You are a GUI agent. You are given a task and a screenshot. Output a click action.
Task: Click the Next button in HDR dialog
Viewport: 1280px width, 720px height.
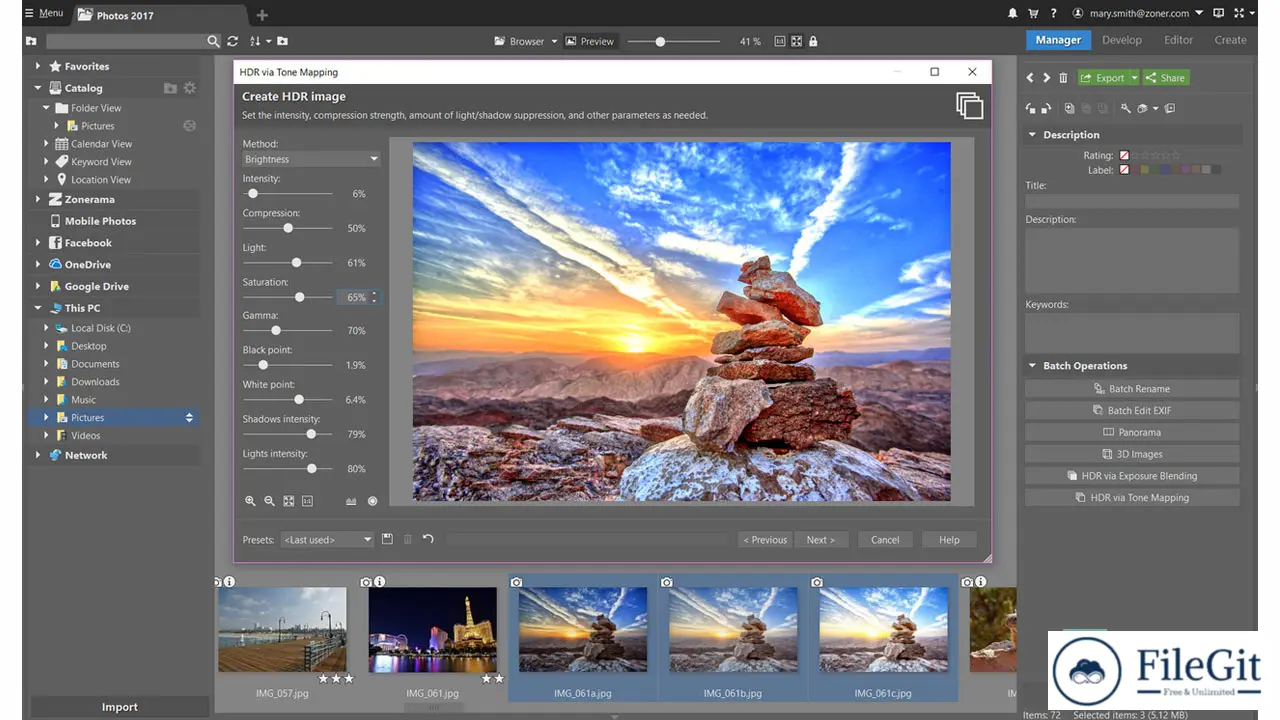821,540
